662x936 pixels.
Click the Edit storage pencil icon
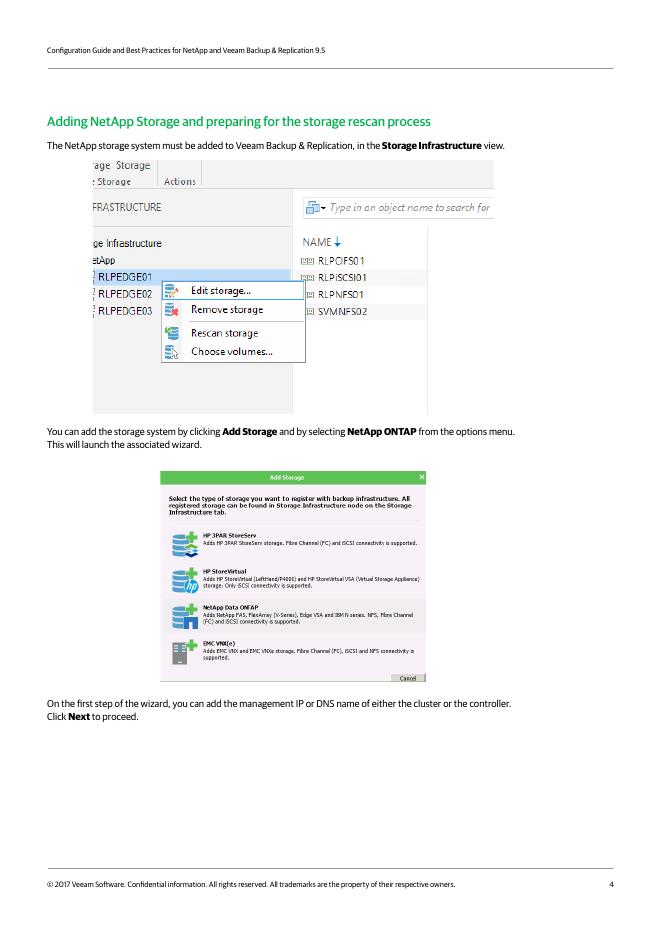[x=171, y=291]
